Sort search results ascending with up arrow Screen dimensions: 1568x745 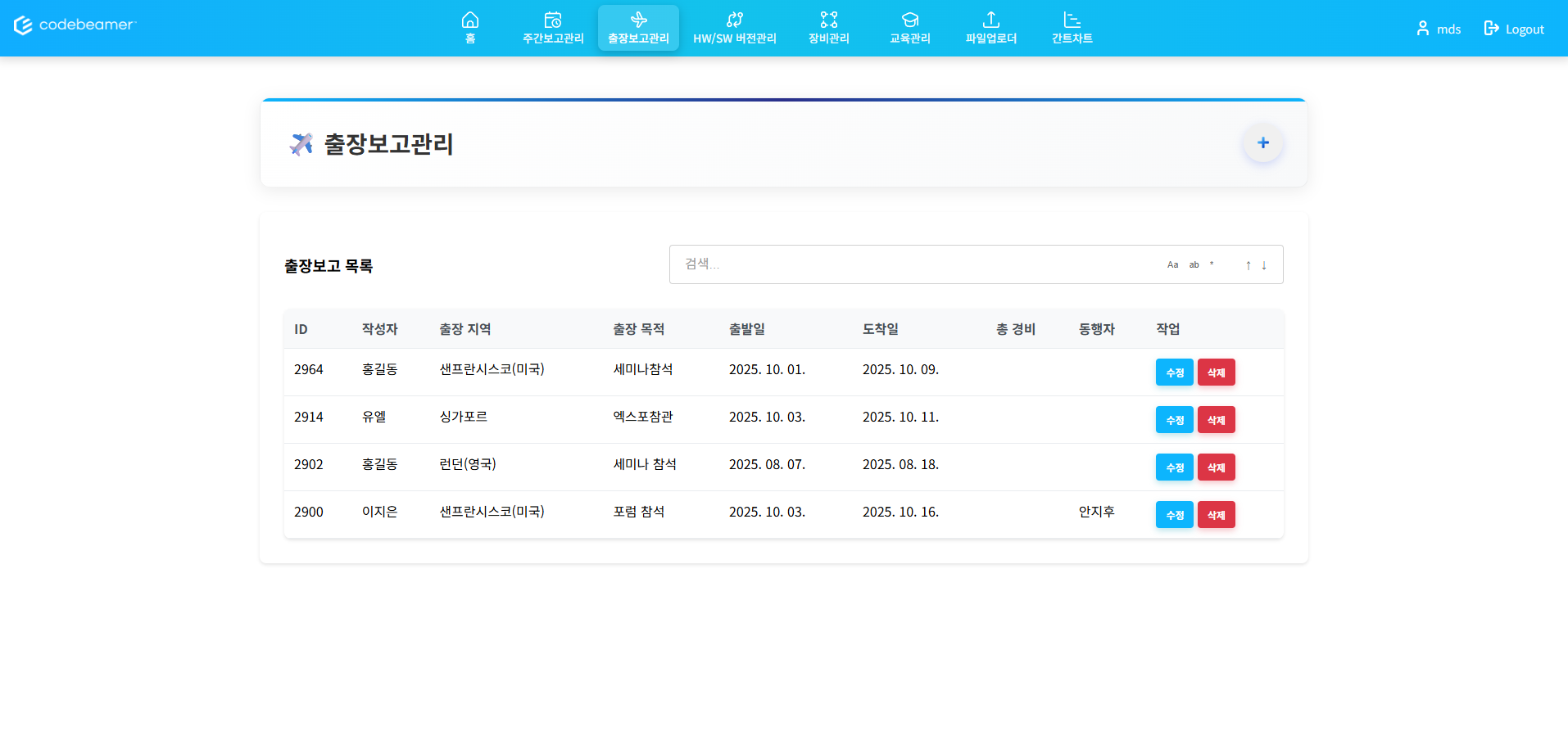coord(1248,265)
